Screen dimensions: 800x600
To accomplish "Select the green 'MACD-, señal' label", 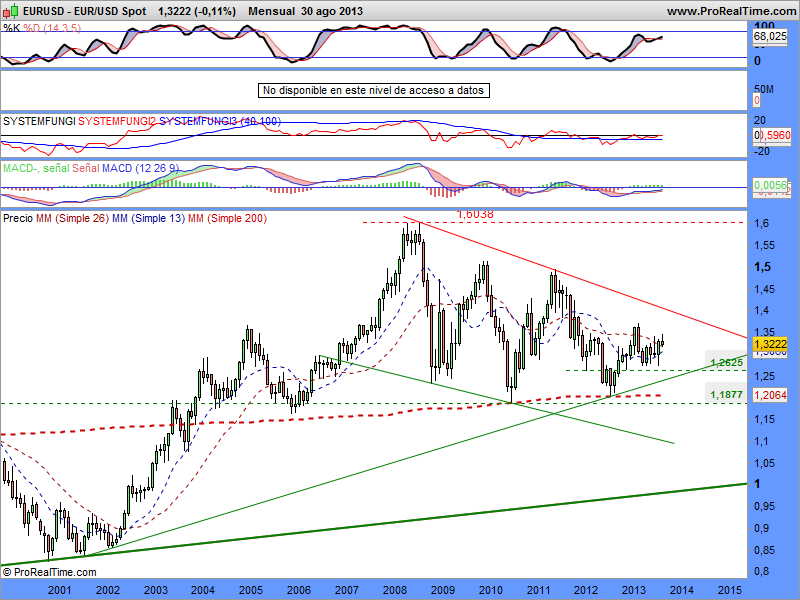I will (36, 168).
